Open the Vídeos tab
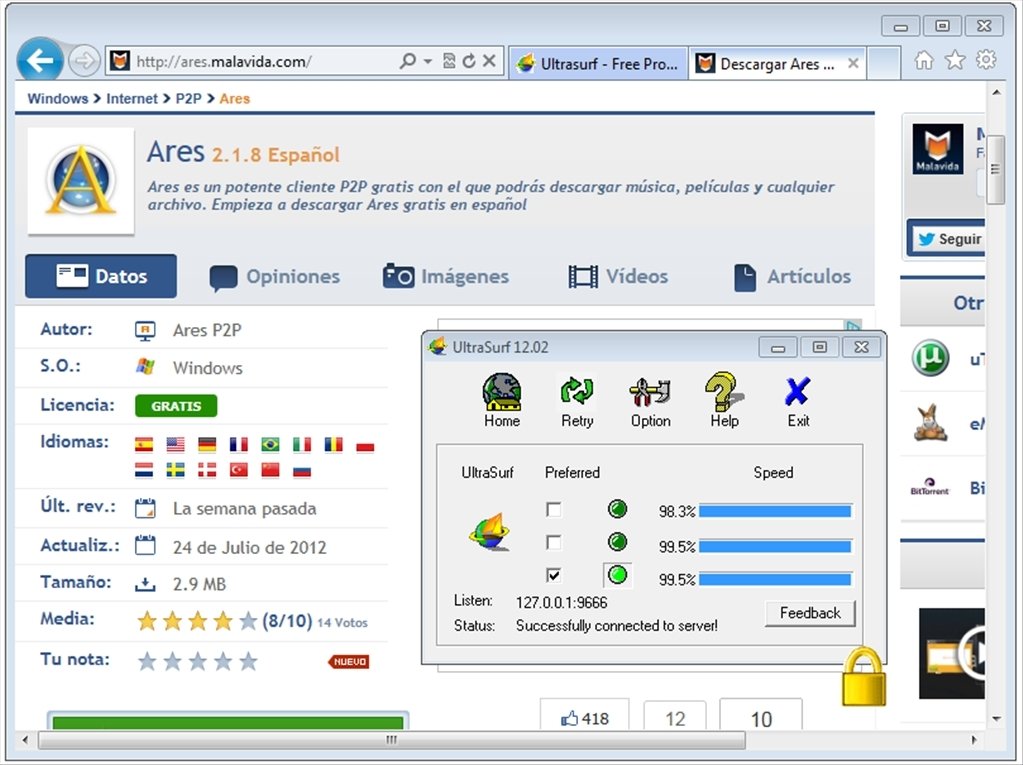Image resolution: width=1023 pixels, height=765 pixels. [x=618, y=277]
